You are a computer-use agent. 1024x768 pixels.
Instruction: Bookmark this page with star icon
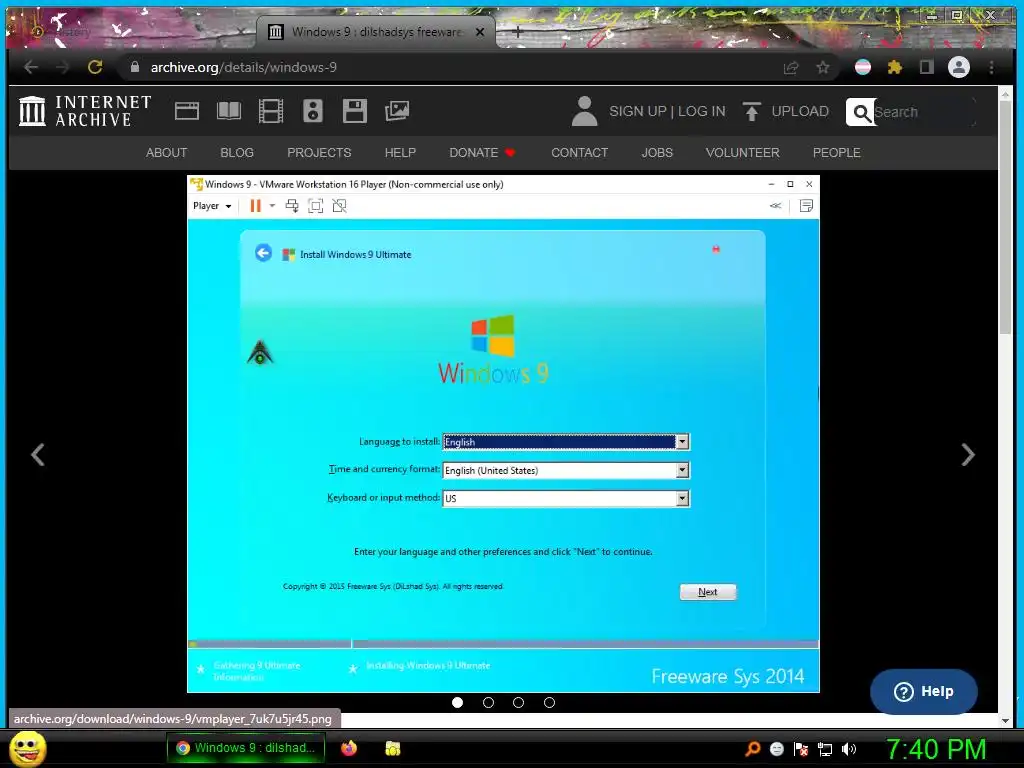(823, 67)
